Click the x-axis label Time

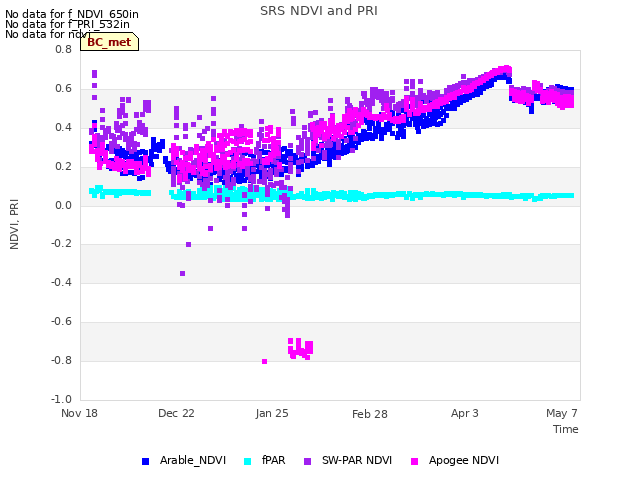point(566,429)
